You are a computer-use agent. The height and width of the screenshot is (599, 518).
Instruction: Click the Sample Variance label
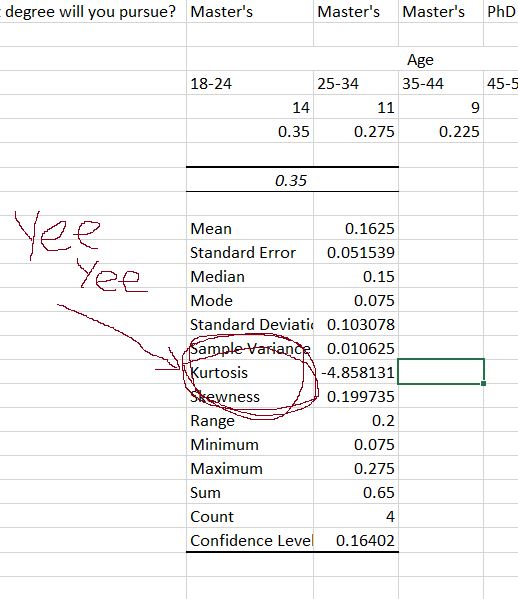coord(250,348)
